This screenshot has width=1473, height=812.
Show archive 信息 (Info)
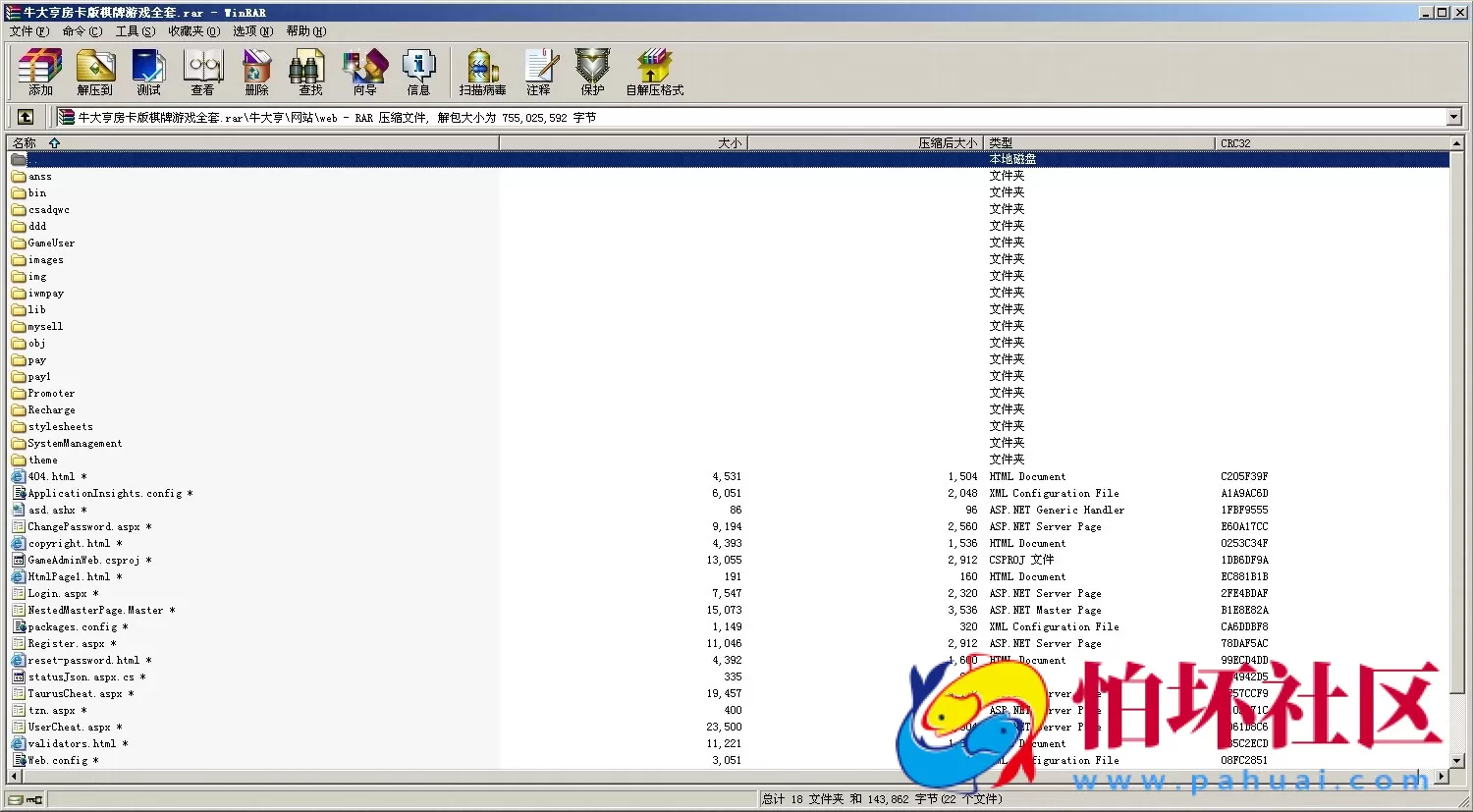(418, 72)
